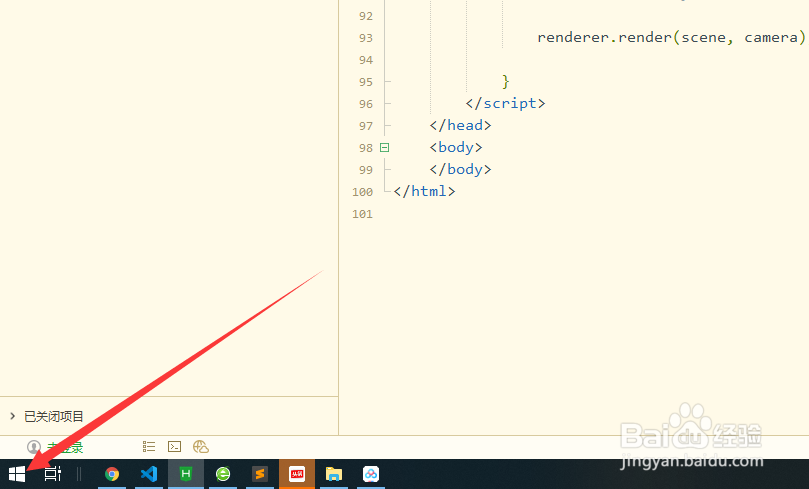
Task: Click the user avatar login icon
Action: tap(34, 447)
